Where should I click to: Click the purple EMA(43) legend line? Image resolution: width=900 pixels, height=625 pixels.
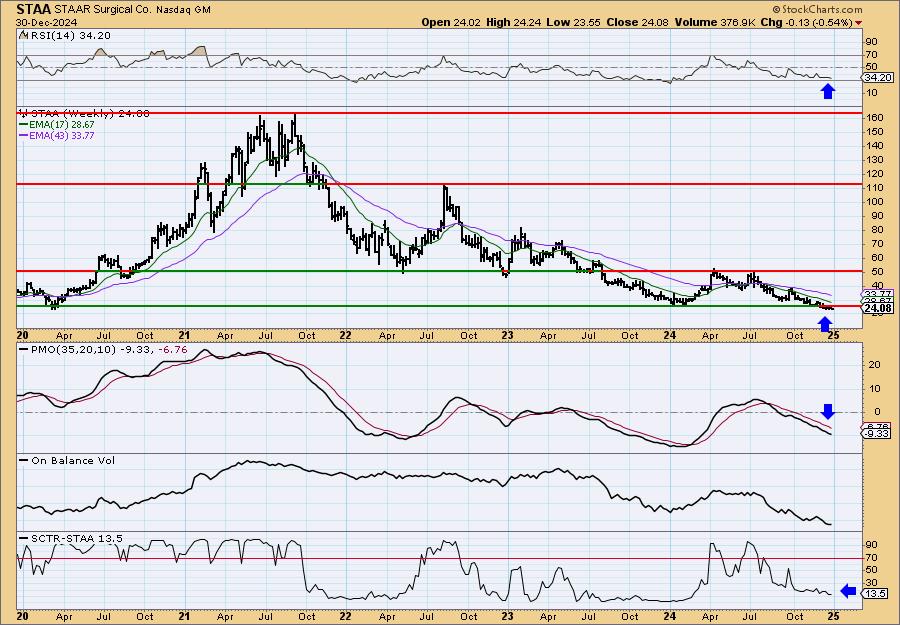pos(24,136)
